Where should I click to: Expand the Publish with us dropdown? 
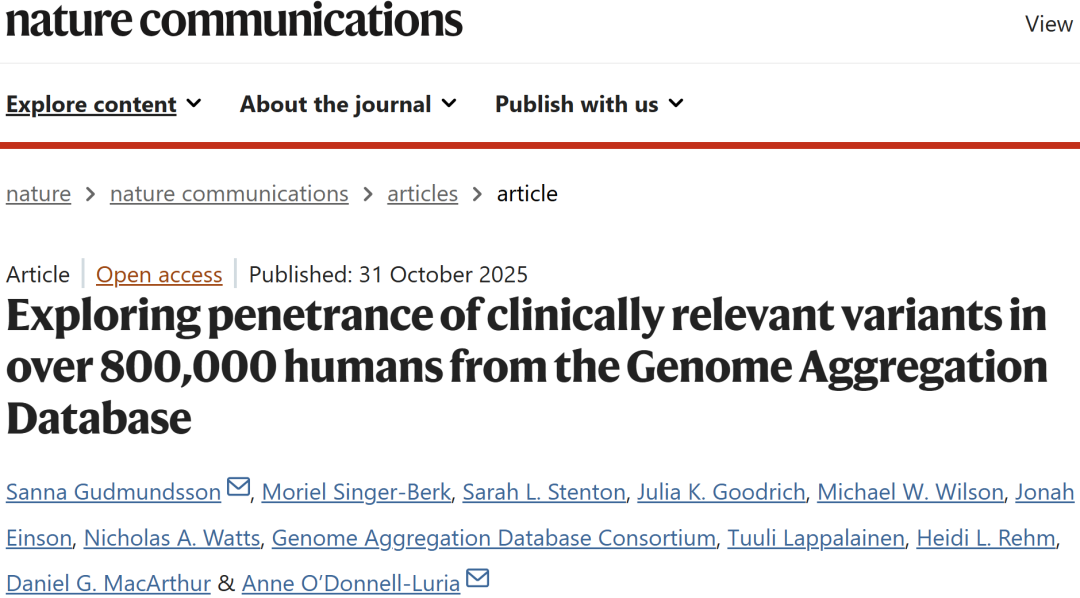coord(589,104)
